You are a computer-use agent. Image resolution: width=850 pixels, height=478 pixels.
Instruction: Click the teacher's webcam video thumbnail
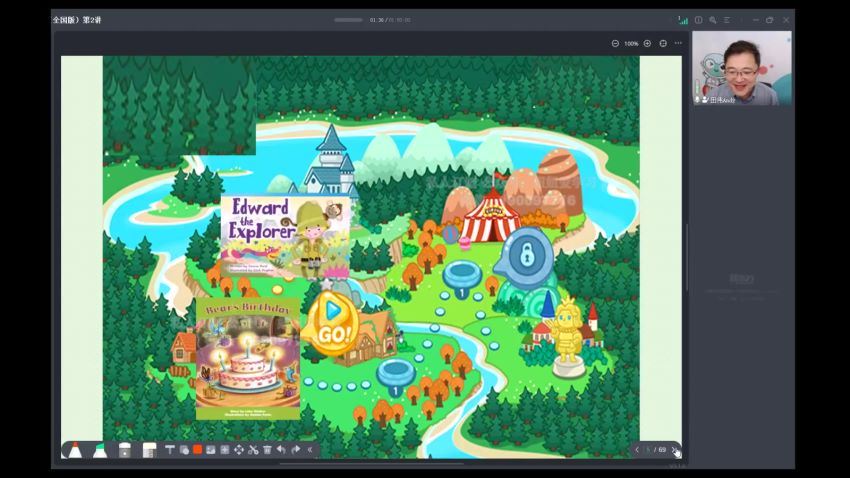point(742,68)
